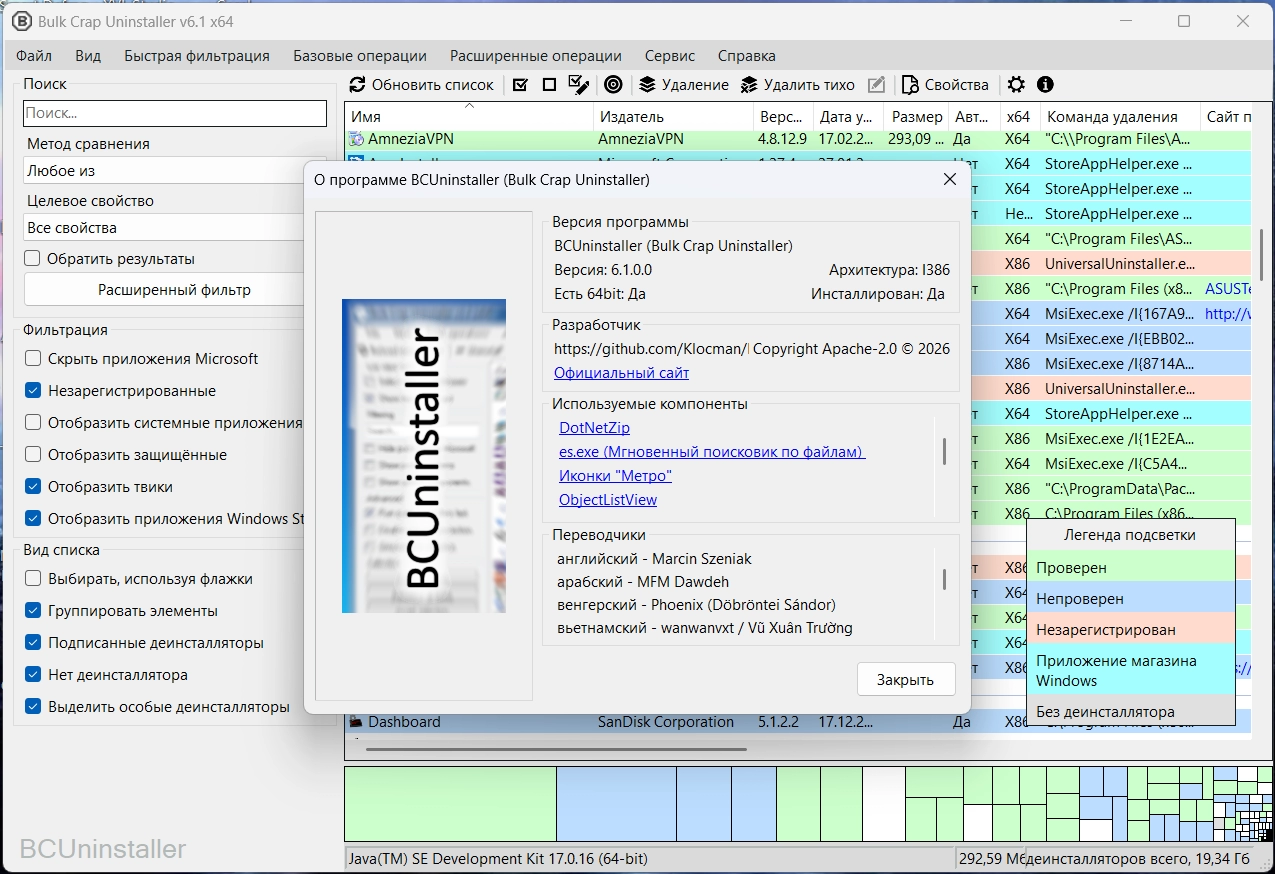Viewport: 1275px width, 874px height.
Task: Open Свойства from the toolbar
Action: point(945,85)
